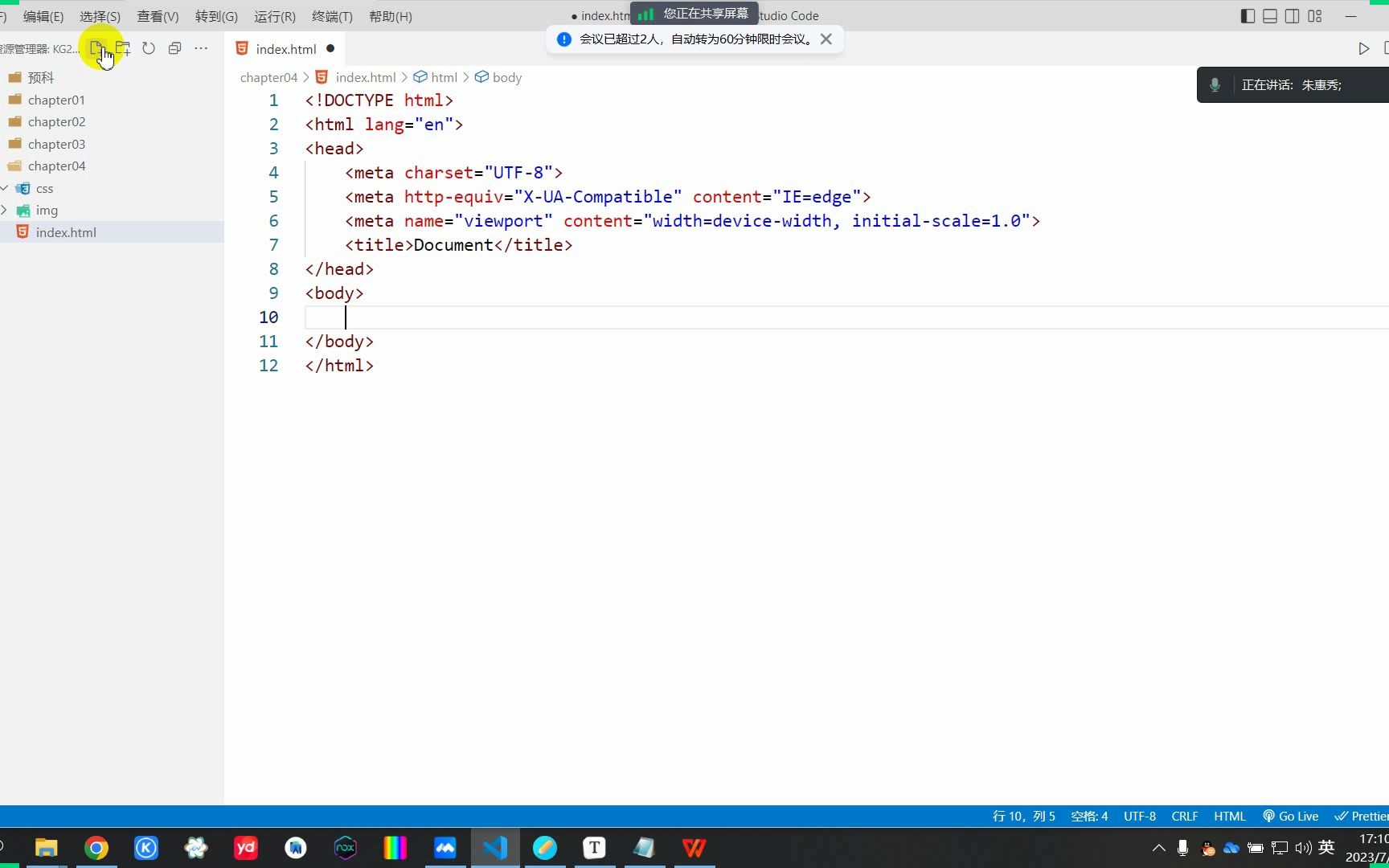This screenshot has height=868, width=1389.
Task: Change language mode via HTML status item
Action: pos(1229,816)
